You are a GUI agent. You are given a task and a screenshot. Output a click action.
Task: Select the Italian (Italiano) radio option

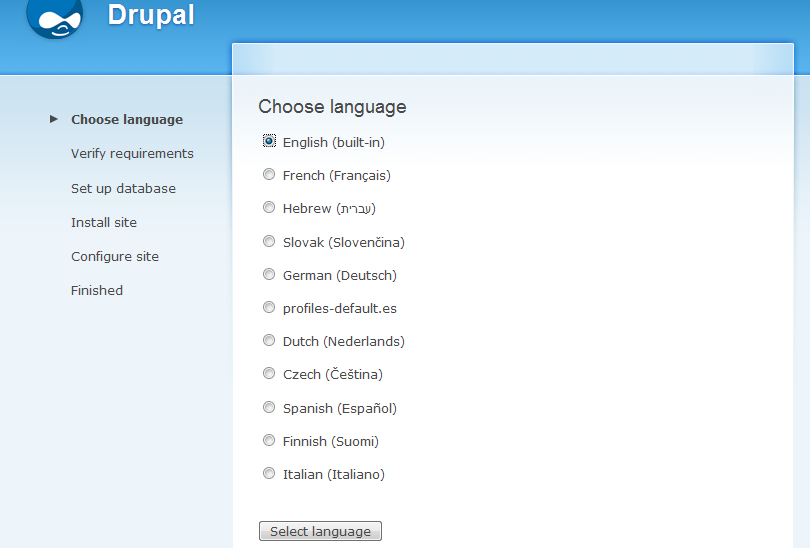click(x=269, y=474)
